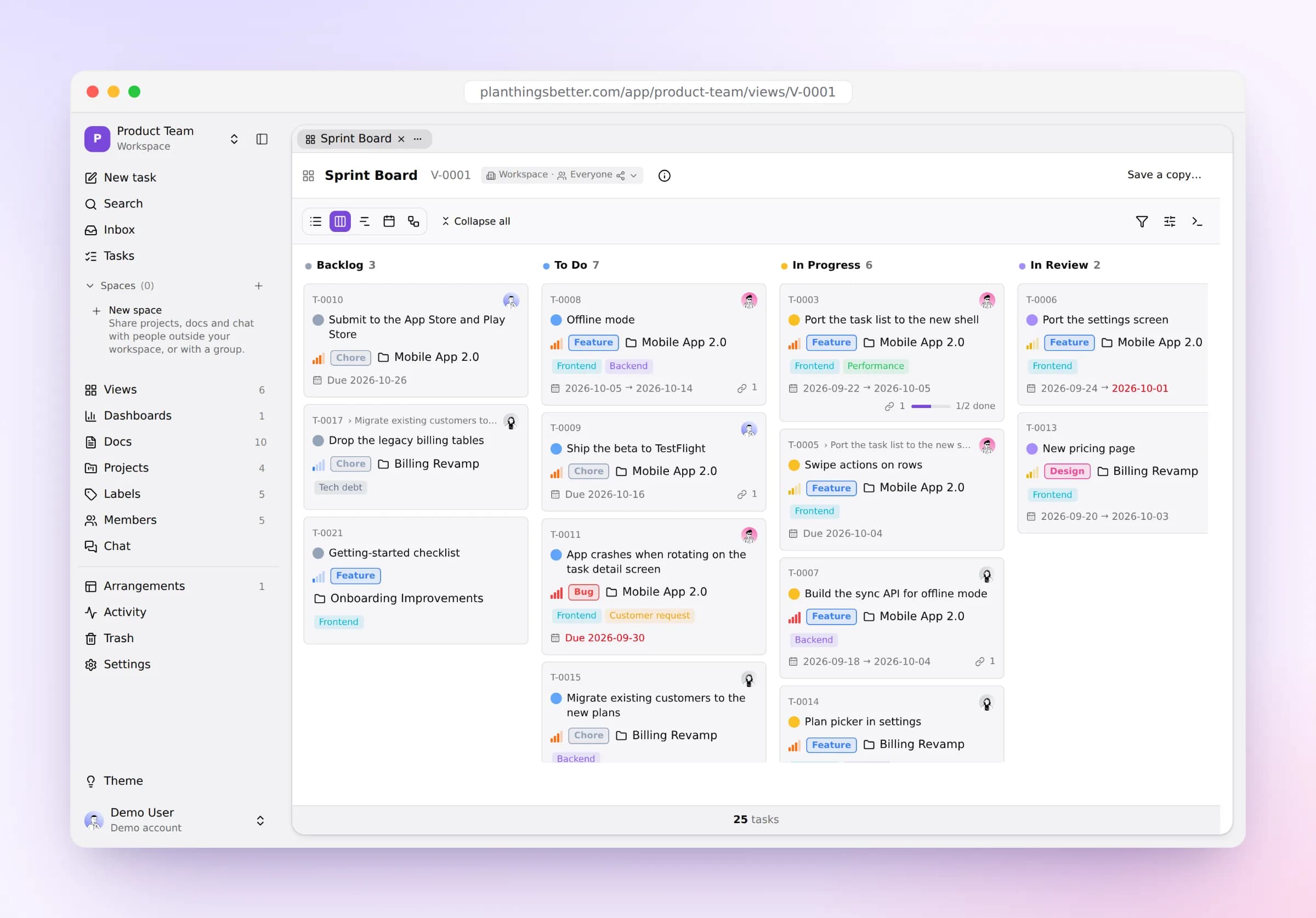This screenshot has height=918, width=1316.
Task: Click Mobile App 2.0 project on T-0009
Action: pos(666,471)
